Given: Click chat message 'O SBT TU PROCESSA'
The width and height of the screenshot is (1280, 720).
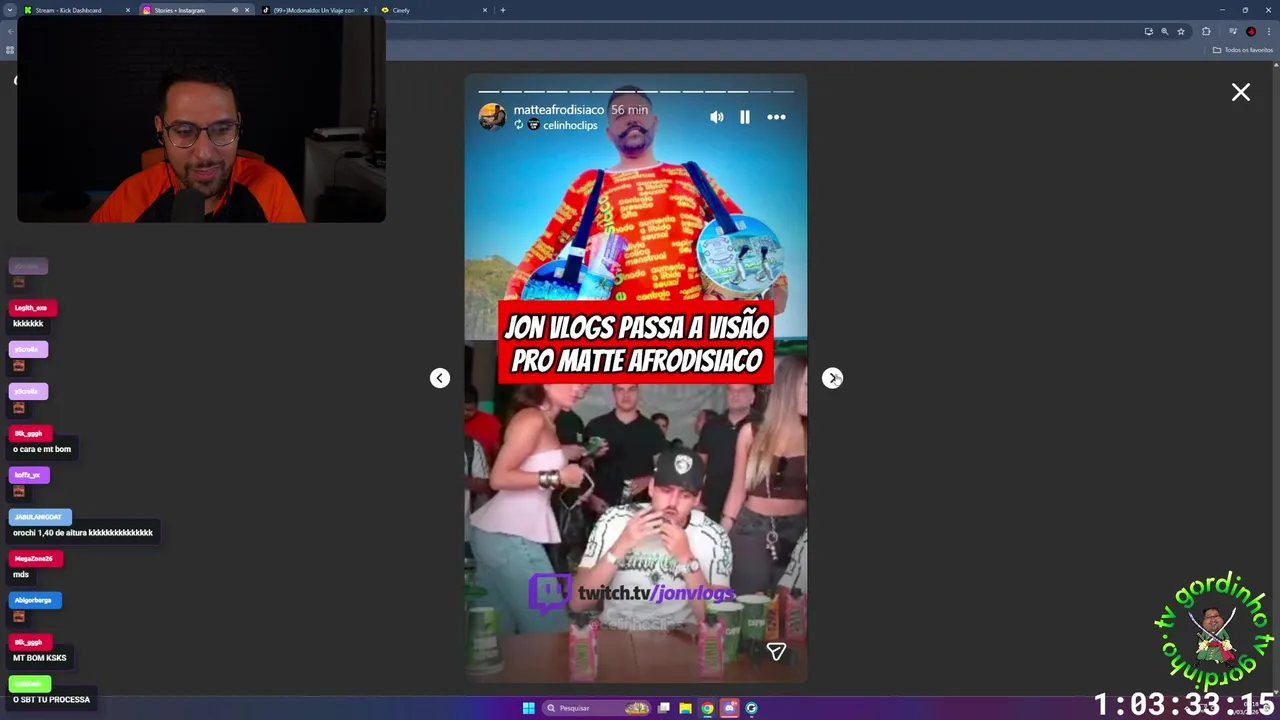Looking at the screenshot, I should point(51,699).
